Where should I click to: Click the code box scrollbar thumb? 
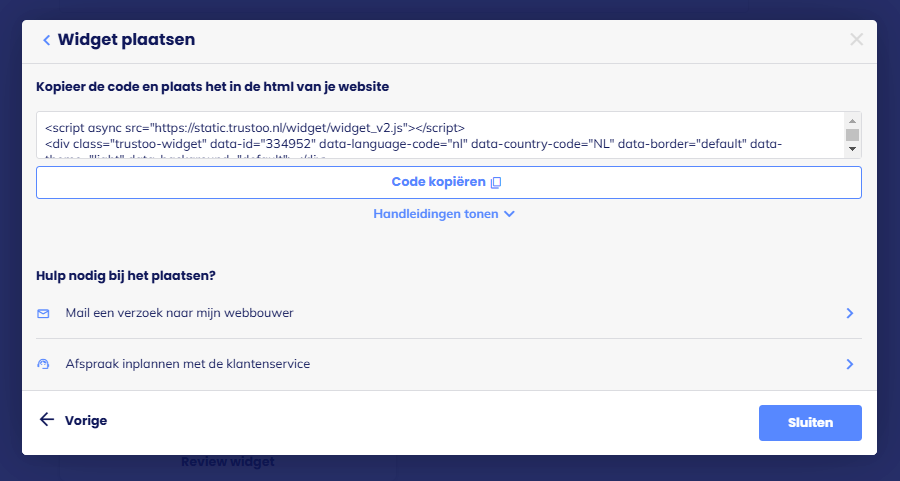852,135
